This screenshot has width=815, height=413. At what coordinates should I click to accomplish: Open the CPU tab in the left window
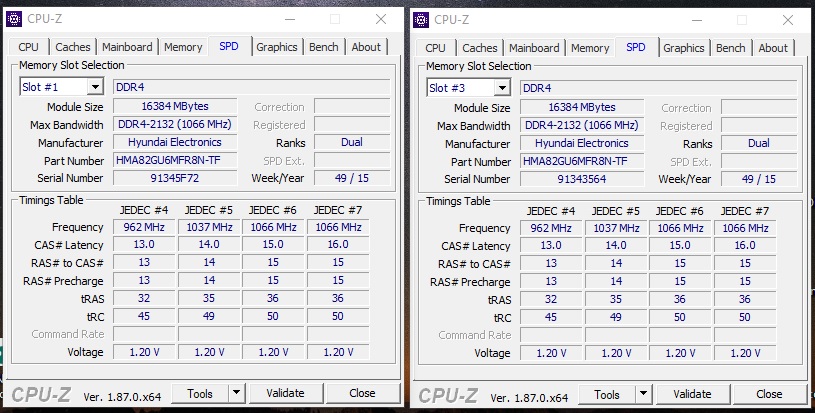[x=29, y=47]
